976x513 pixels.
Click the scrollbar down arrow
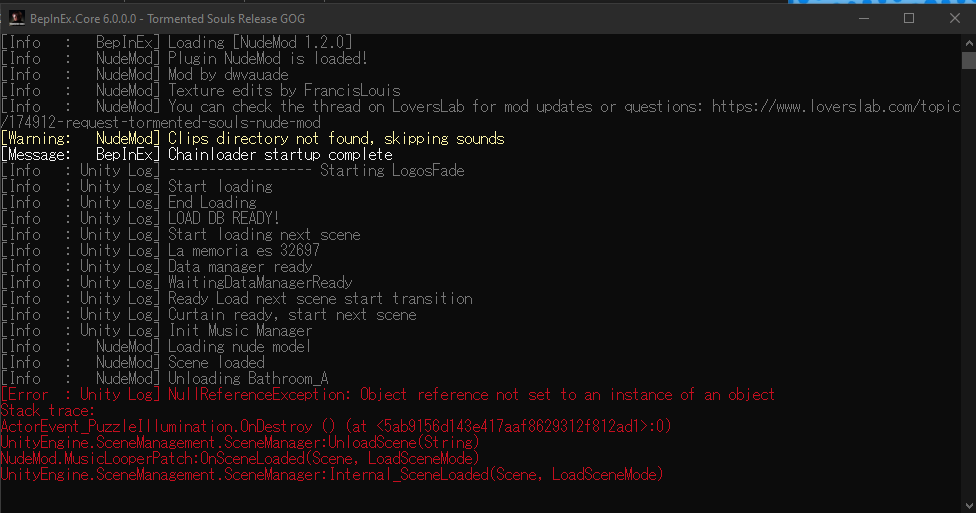pos(969,505)
